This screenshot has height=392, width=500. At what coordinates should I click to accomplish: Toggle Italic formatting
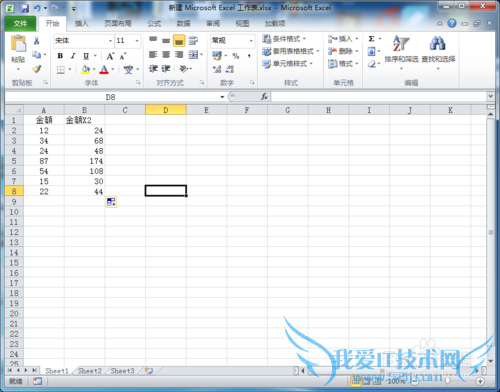[73, 56]
